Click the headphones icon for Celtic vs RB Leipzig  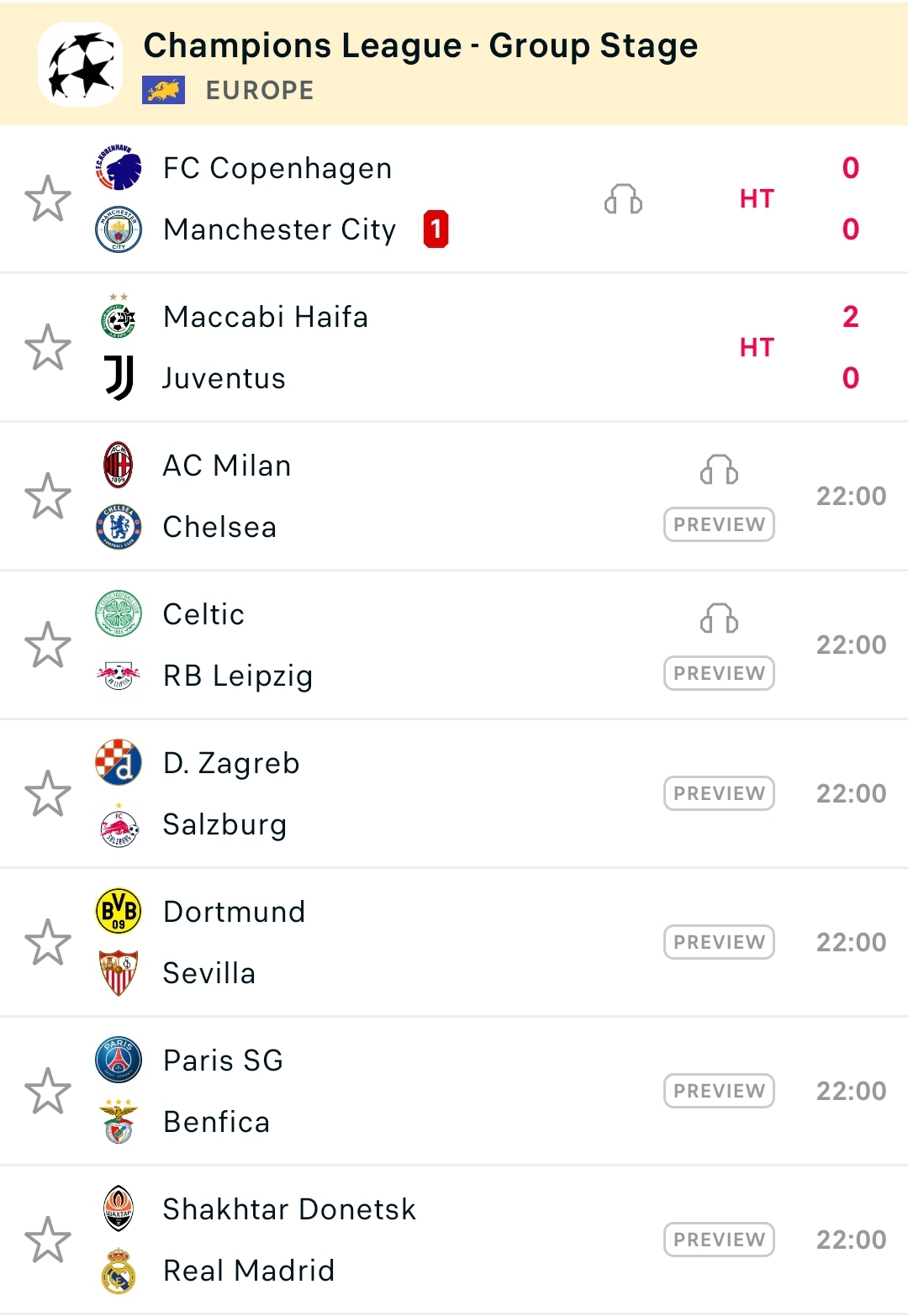point(719,619)
